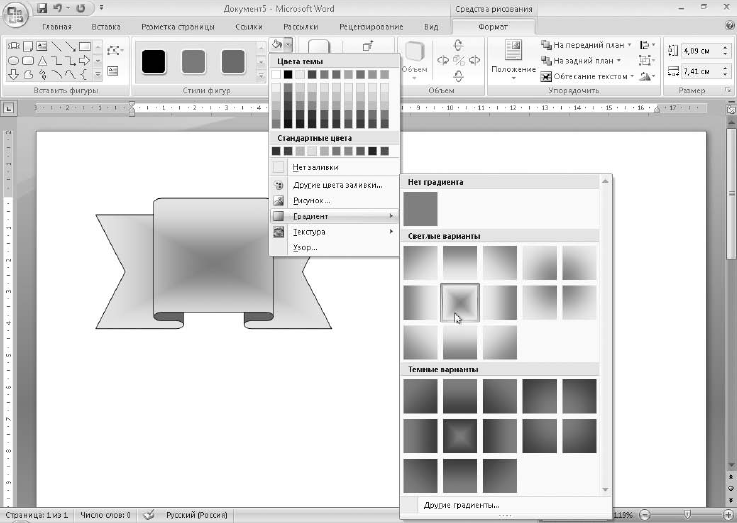
Task: Expand the Shape Fill dropdown arrow
Action: (288, 45)
